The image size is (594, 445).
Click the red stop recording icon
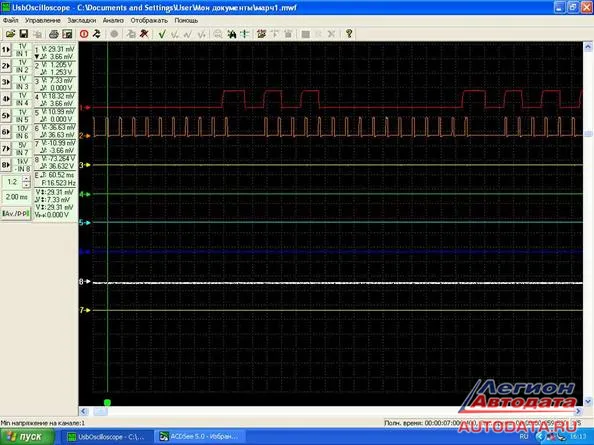84,34
